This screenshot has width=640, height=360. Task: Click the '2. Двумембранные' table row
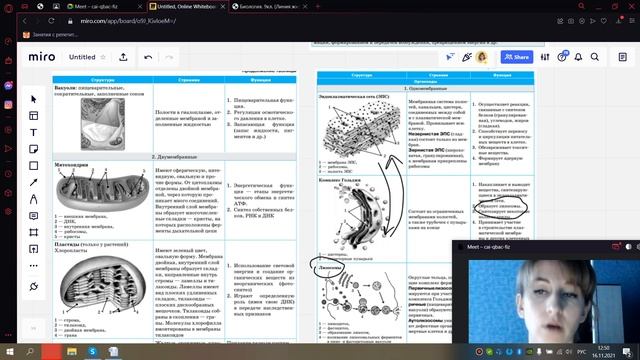[x=174, y=157]
